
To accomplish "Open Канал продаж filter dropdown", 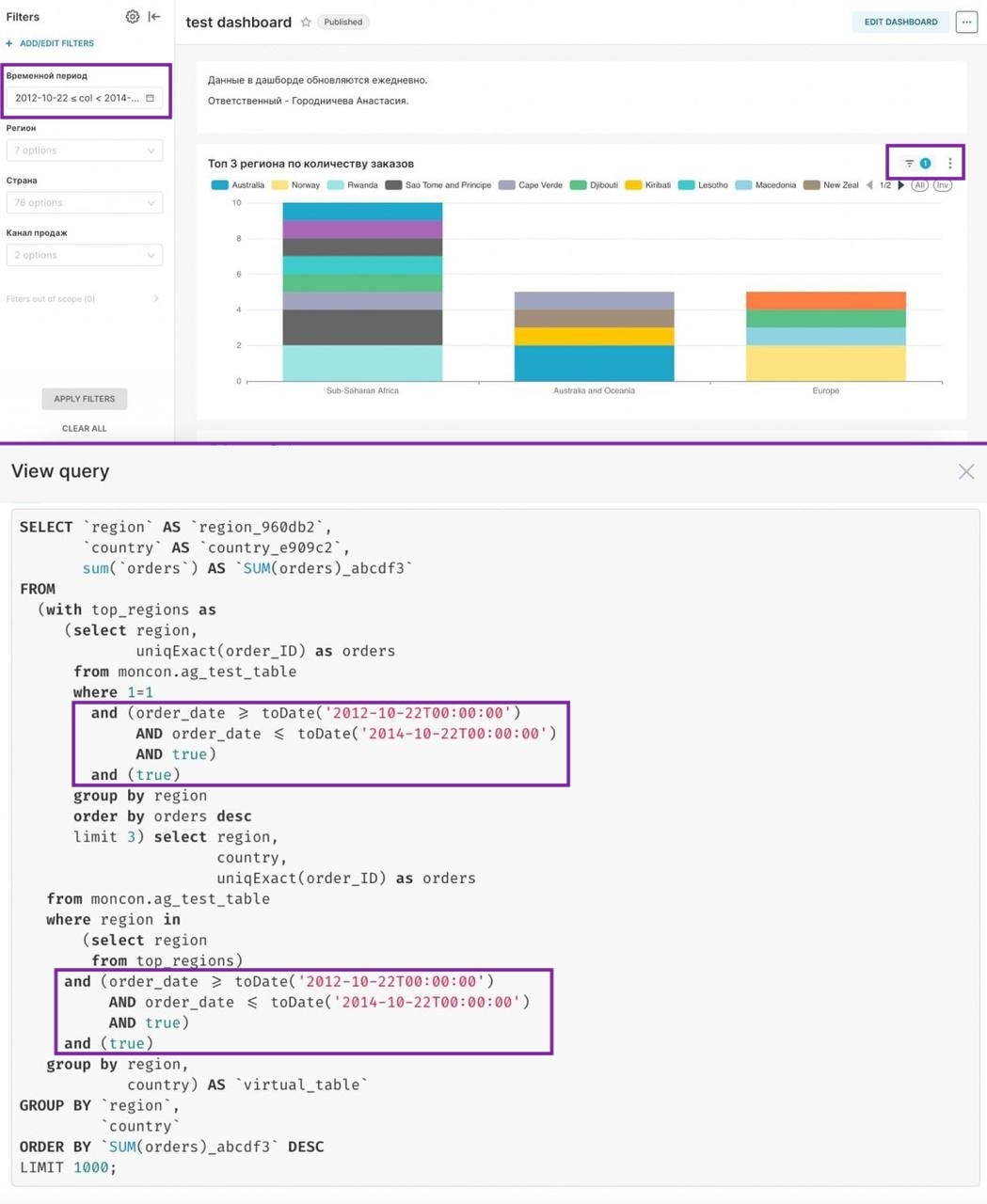I will tap(85, 256).
